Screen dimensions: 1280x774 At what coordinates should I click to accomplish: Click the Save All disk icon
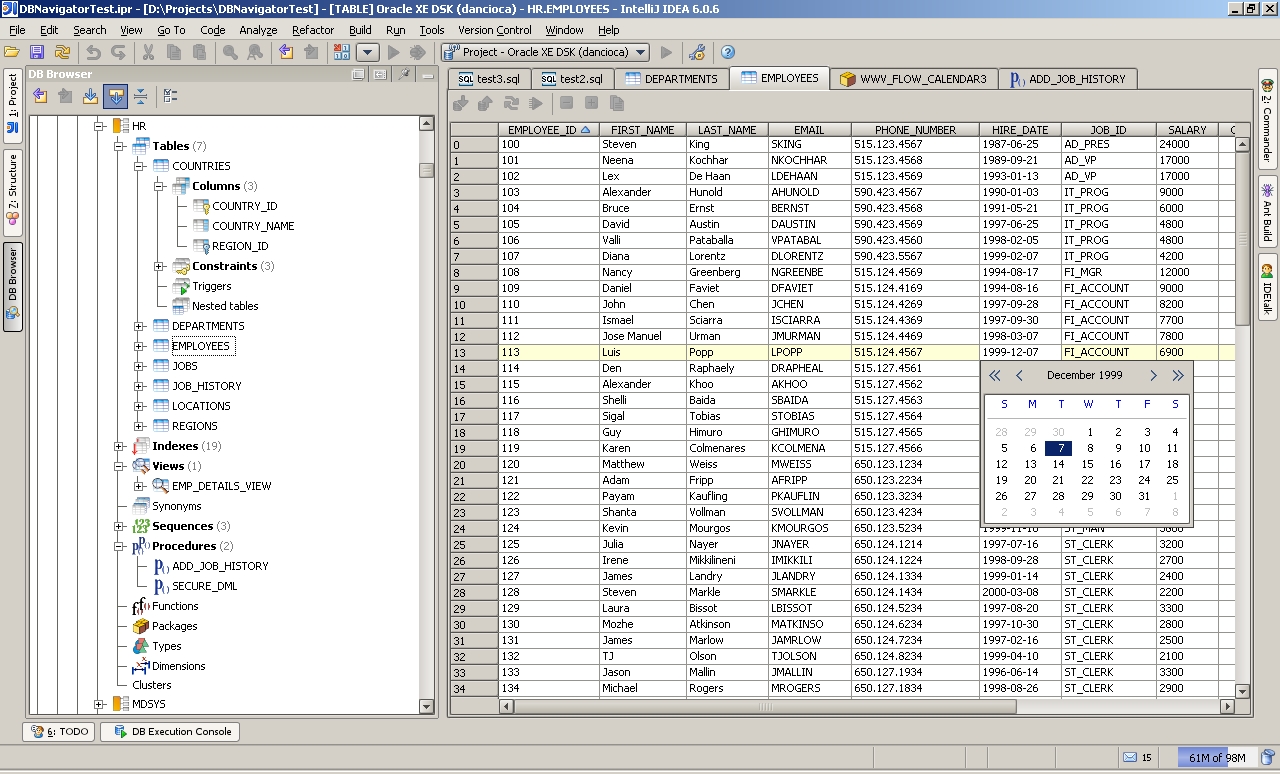tap(37, 52)
